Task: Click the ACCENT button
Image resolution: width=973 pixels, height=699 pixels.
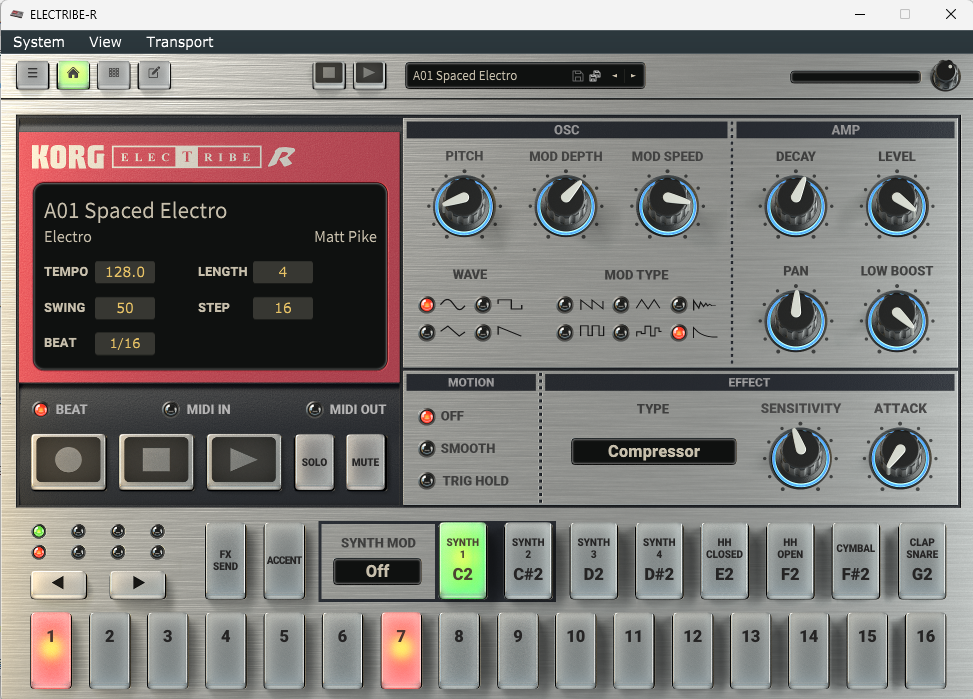Action: coord(284,561)
